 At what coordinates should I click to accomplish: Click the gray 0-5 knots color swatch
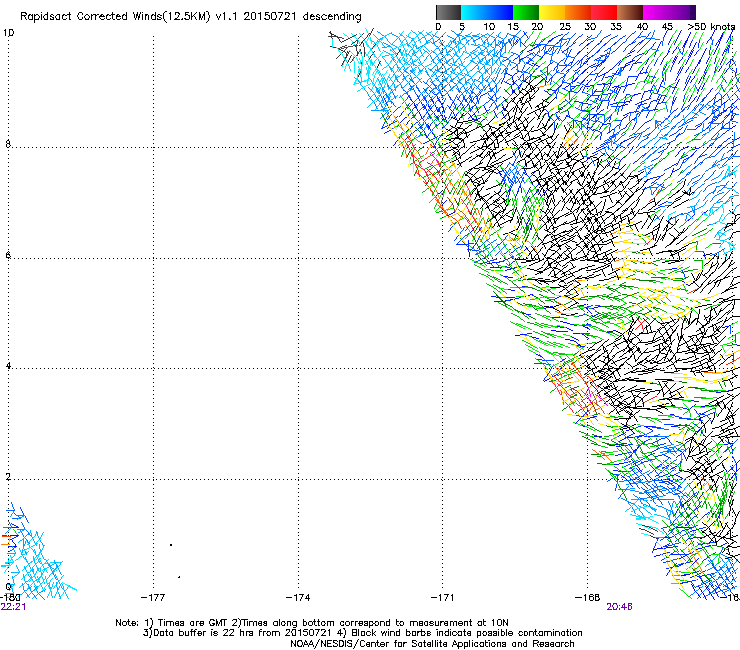pos(448,12)
